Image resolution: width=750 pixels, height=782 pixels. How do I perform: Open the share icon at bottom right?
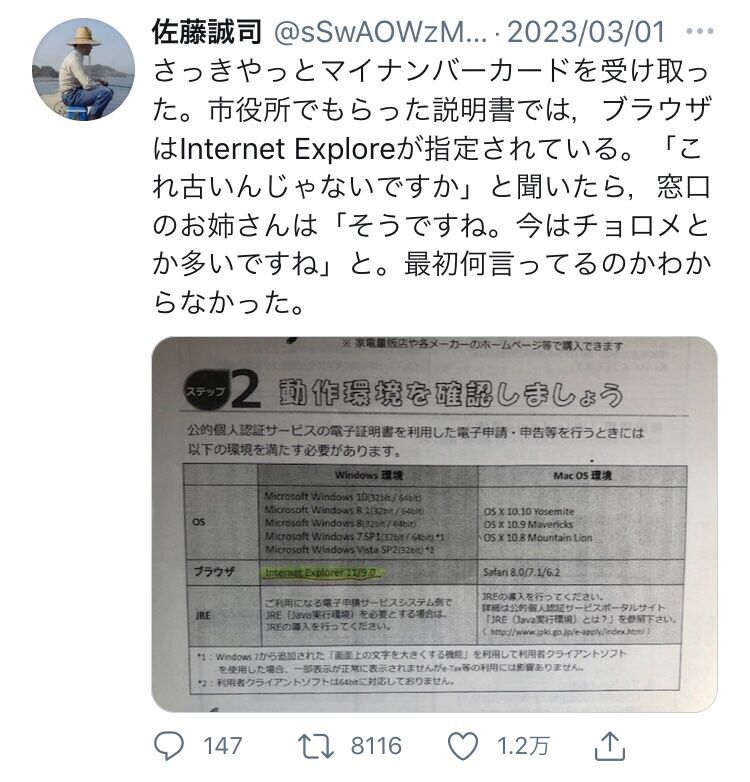(x=609, y=746)
